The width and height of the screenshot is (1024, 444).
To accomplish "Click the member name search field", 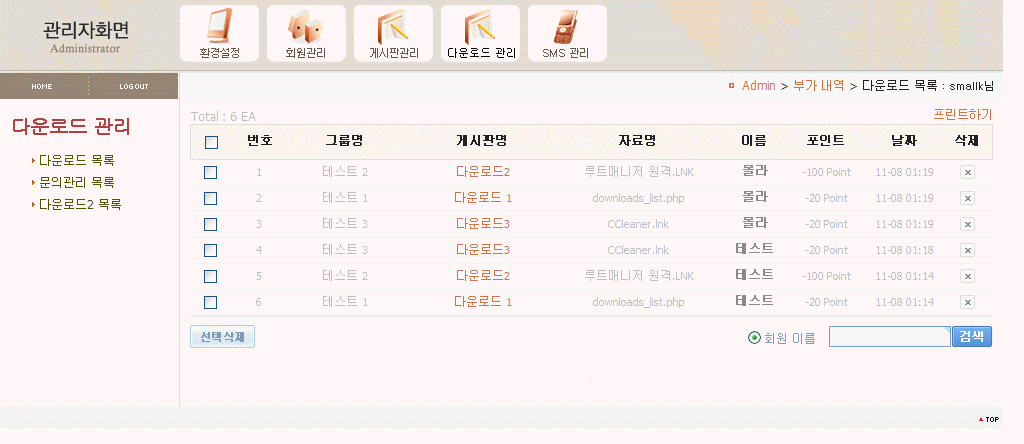I will (889, 337).
